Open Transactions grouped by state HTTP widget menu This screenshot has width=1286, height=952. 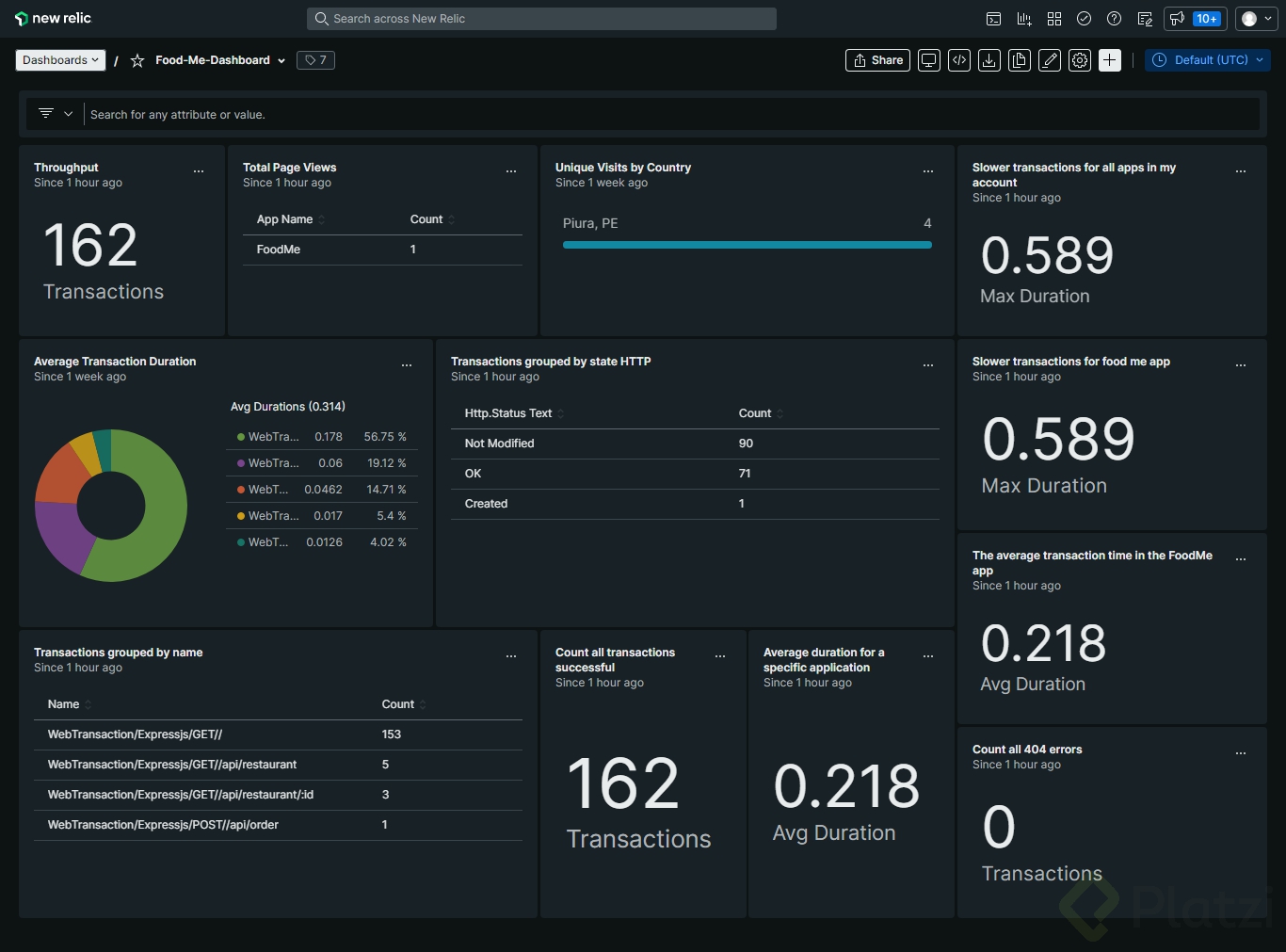click(x=928, y=365)
